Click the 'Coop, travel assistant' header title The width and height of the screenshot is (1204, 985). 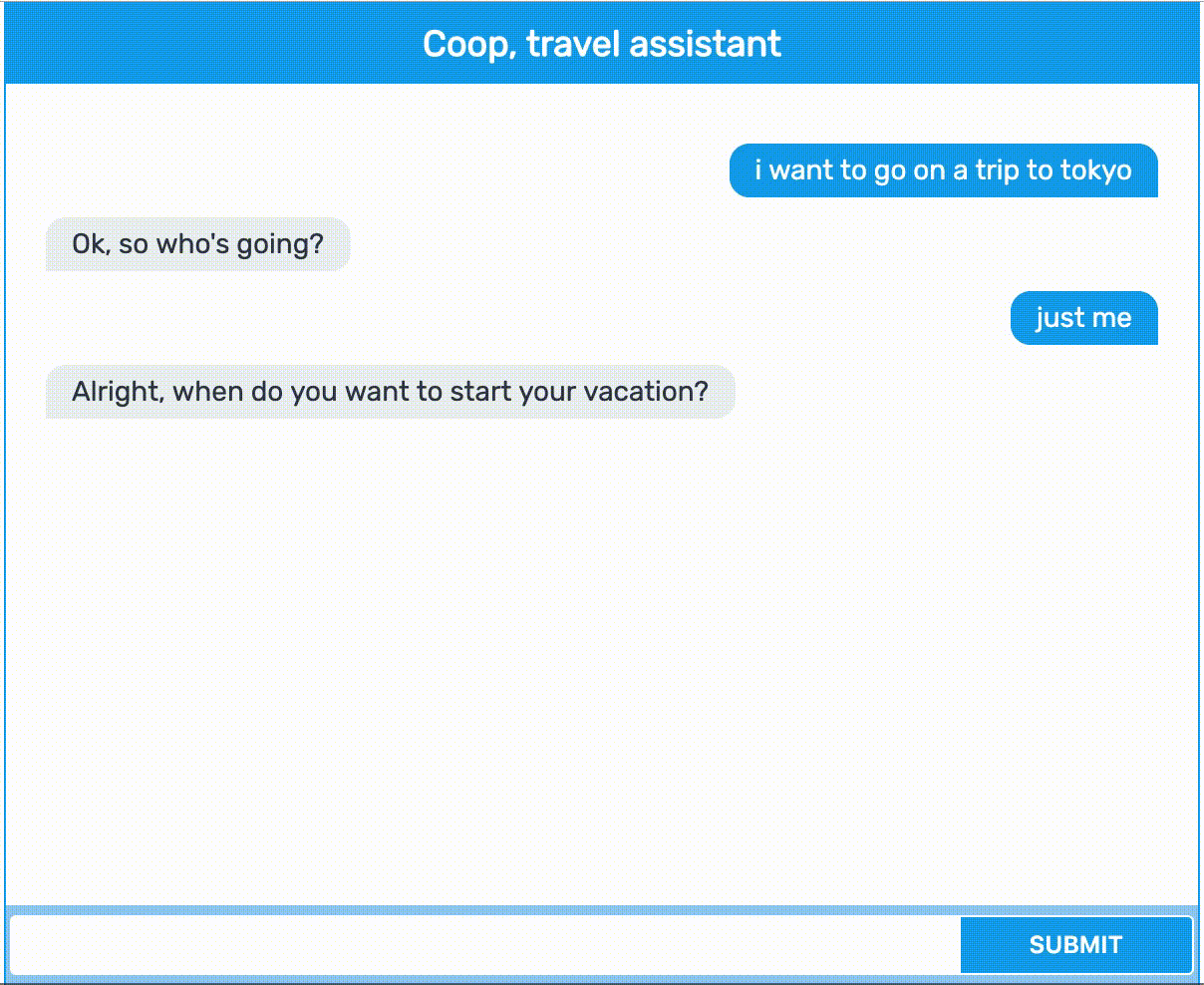point(602,44)
